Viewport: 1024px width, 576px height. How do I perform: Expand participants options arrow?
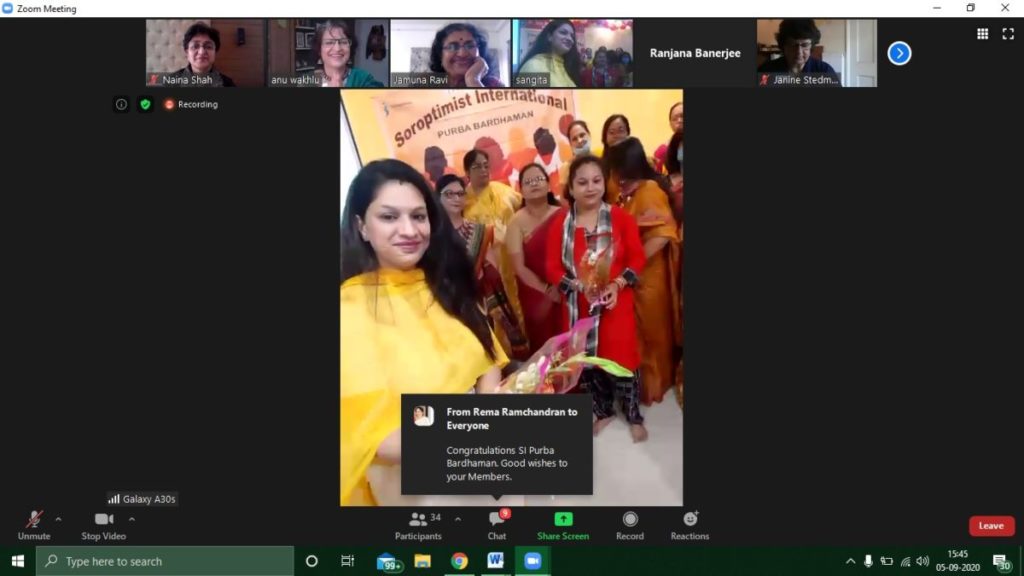tap(458, 519)
